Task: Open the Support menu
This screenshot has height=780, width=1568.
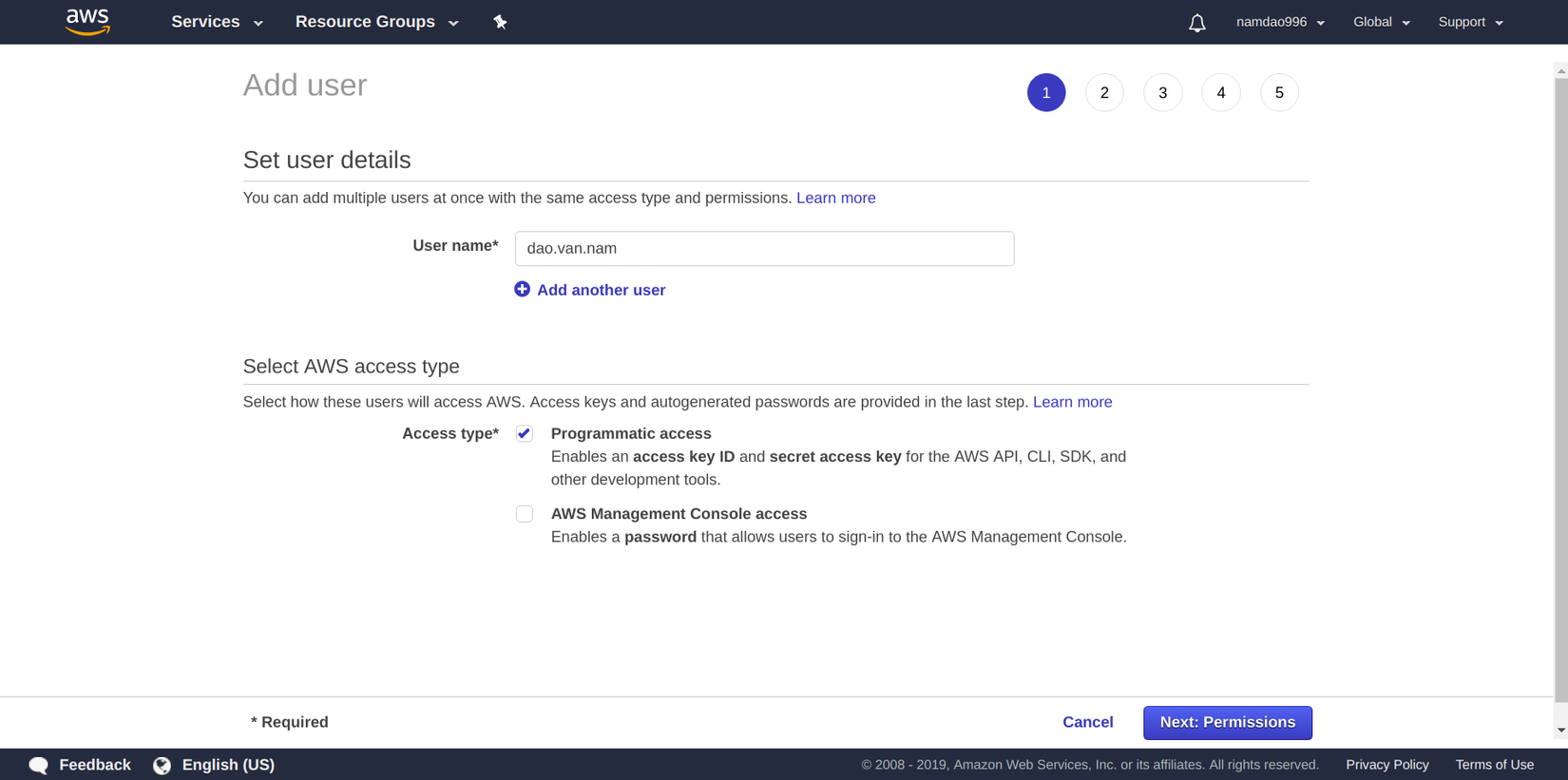Action: point(1470,22)
